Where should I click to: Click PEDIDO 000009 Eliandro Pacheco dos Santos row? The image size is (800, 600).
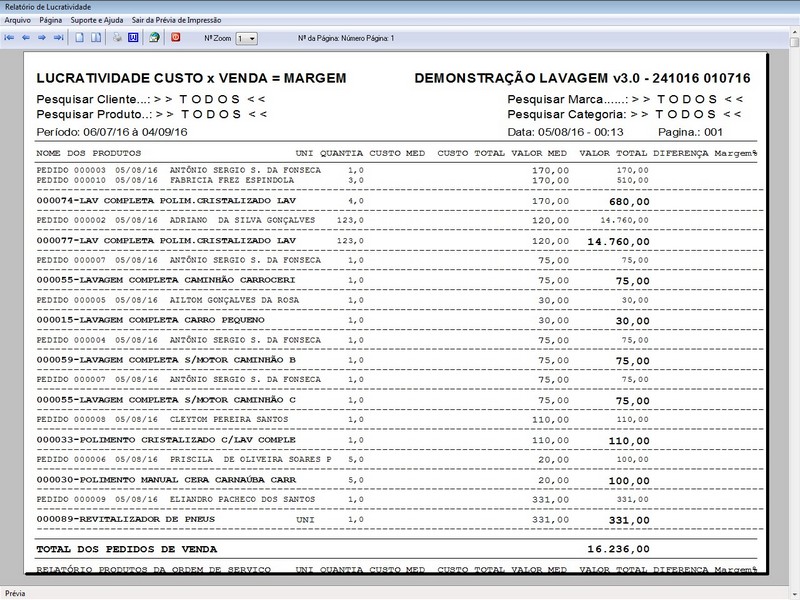tap(342, 499)
